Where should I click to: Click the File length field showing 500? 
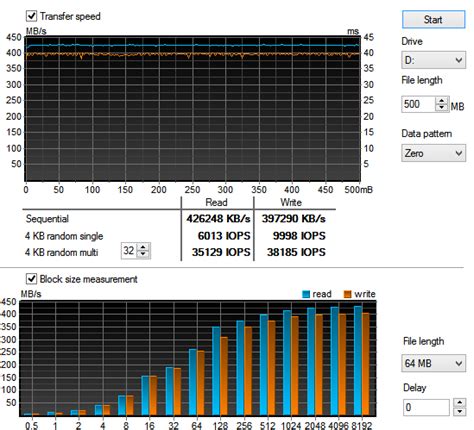[x=418, y=104]
